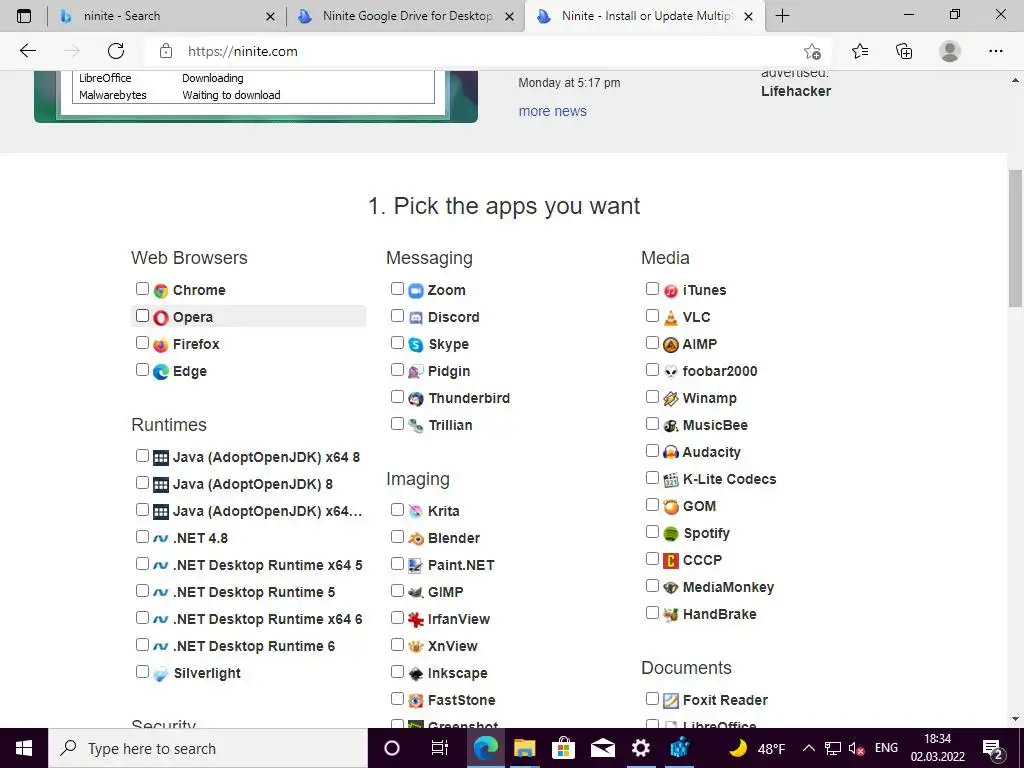Image resolution: width=1024 pixels, height=768 pixels.
Task: Click the Type here to search box
Action: pyautogui.click(x=208, y=748)
